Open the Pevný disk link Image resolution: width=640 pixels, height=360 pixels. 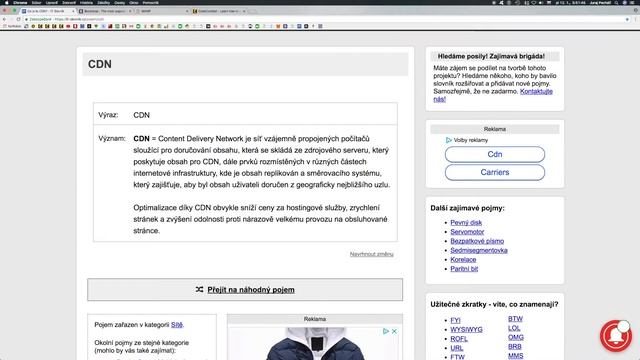(466, 222)
